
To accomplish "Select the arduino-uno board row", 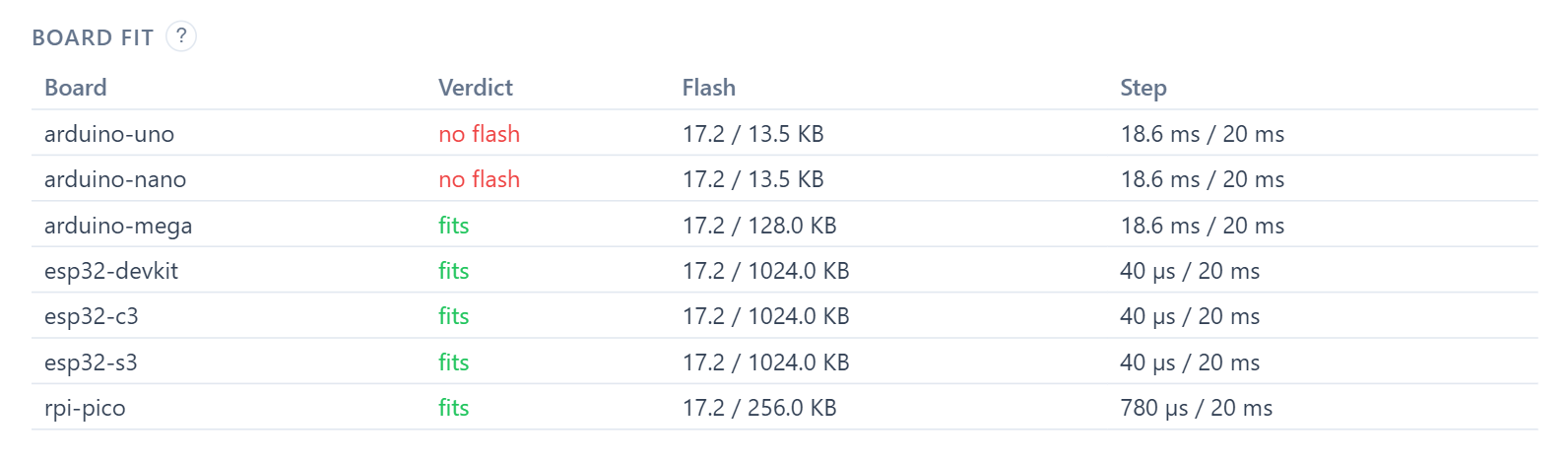I will [784, 133].
